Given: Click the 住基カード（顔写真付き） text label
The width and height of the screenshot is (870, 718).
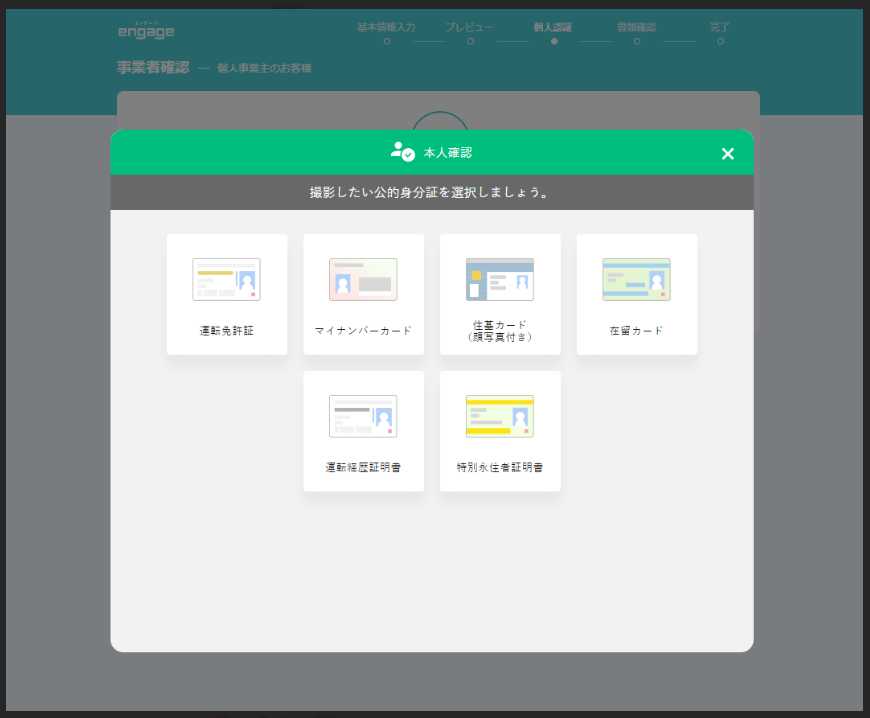Looking at the screenshot, I should click(x=500, y=331).
